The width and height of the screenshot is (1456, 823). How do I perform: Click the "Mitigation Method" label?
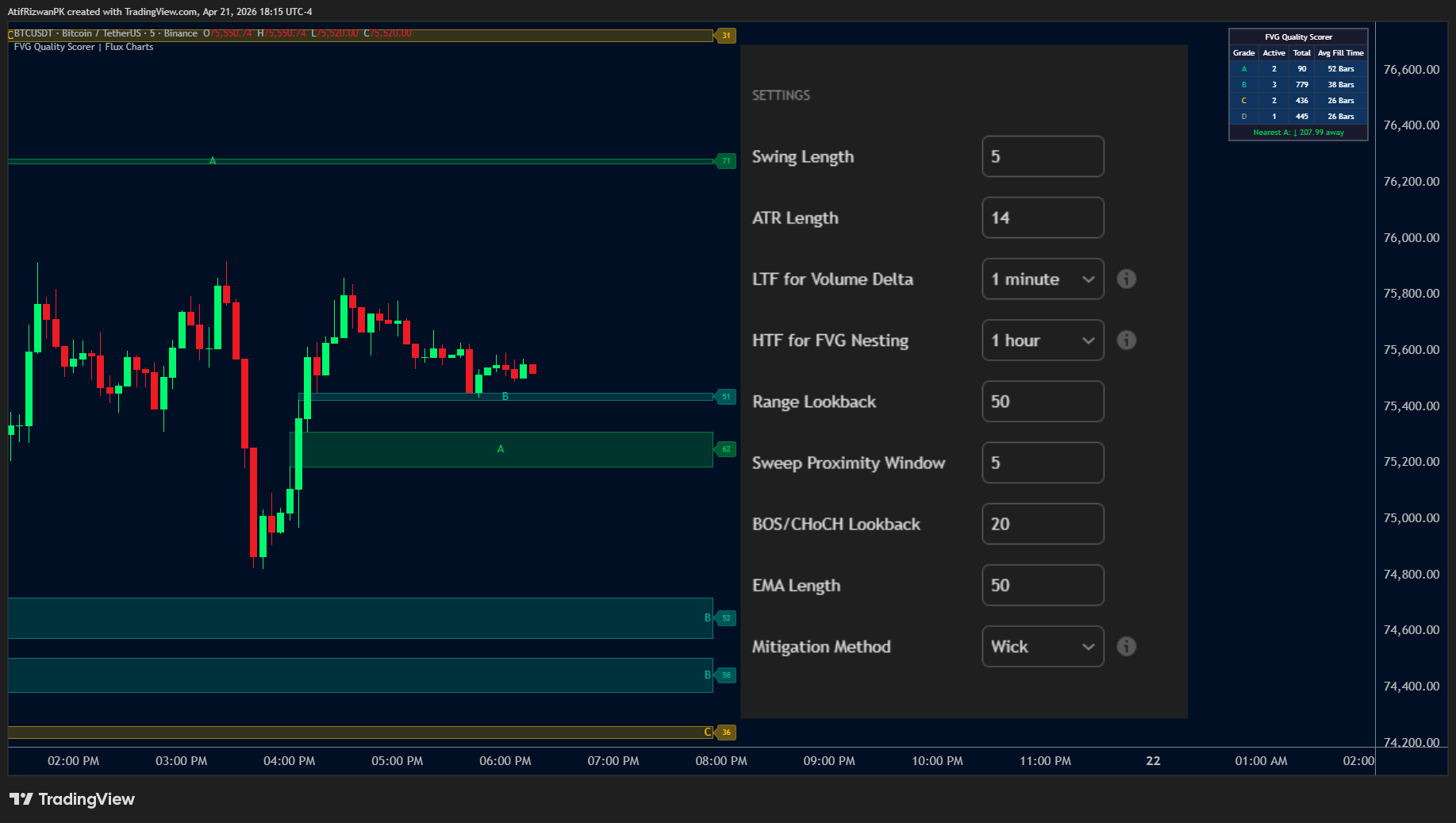click(821, 647)
